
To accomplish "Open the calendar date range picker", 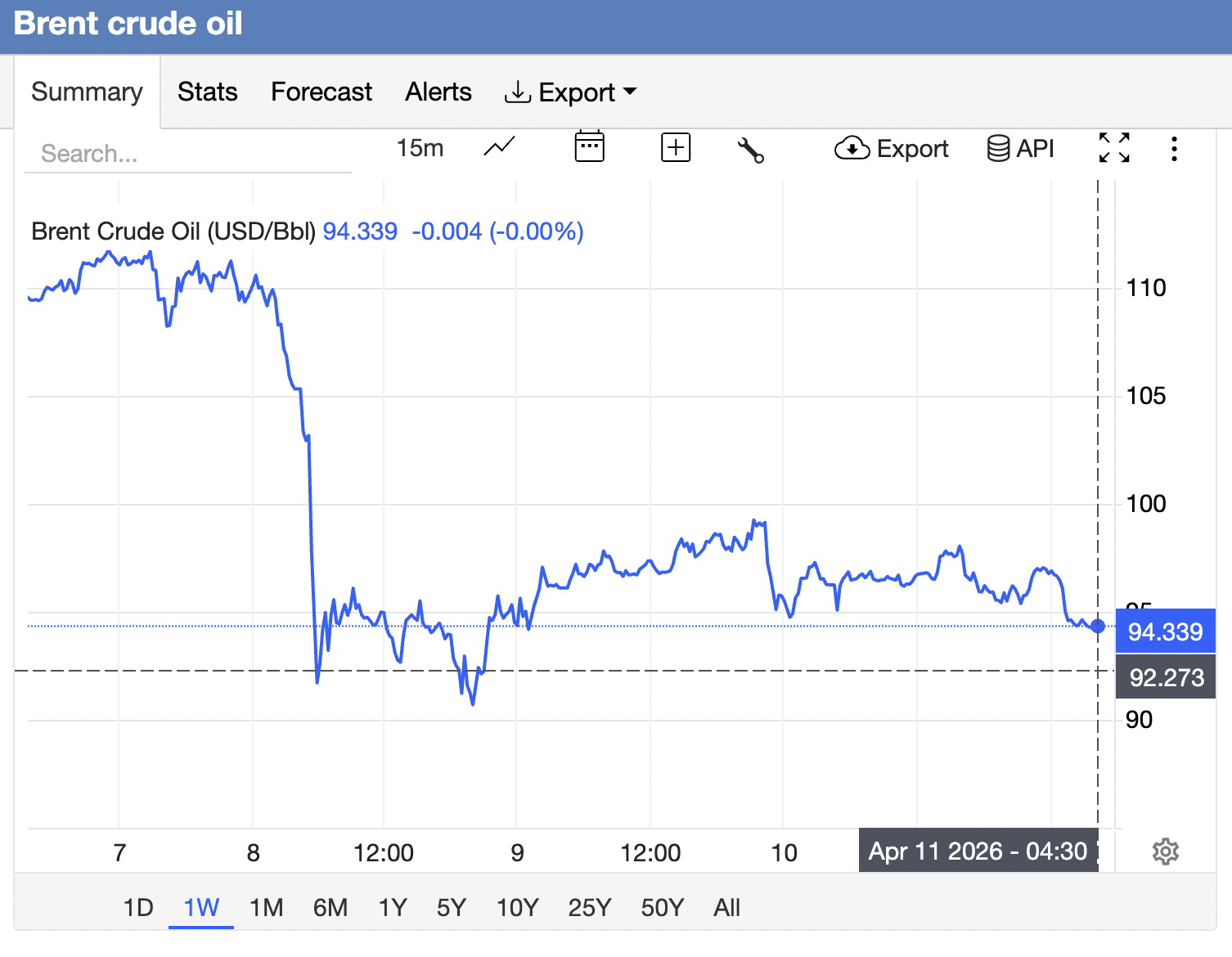I will pos(589,147).
